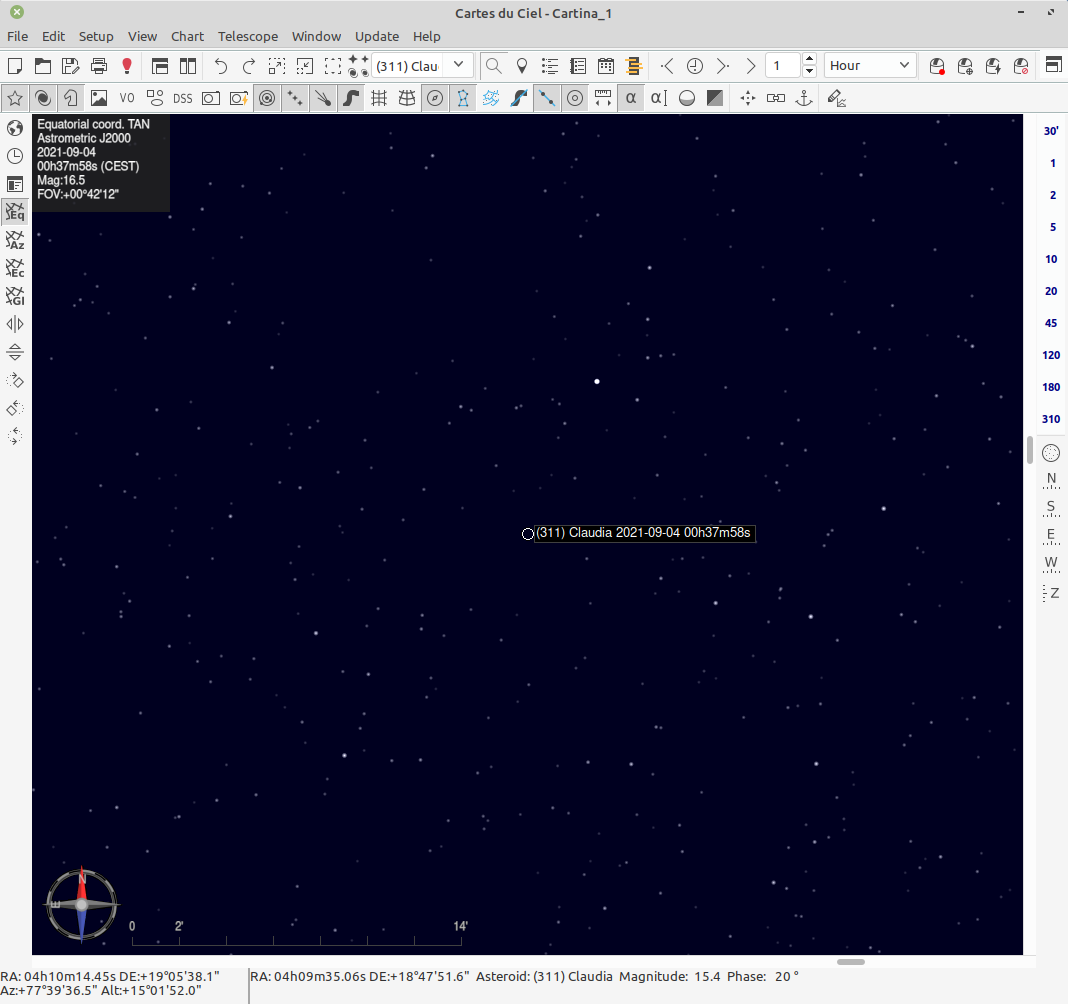Go back one time step
The width and height of the screenshot is (1068, 1004).
667,66
